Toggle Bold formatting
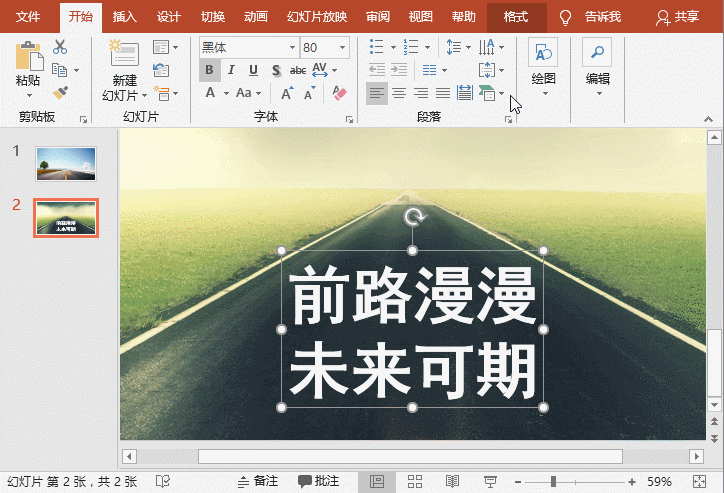 click(x=210, y=70)
